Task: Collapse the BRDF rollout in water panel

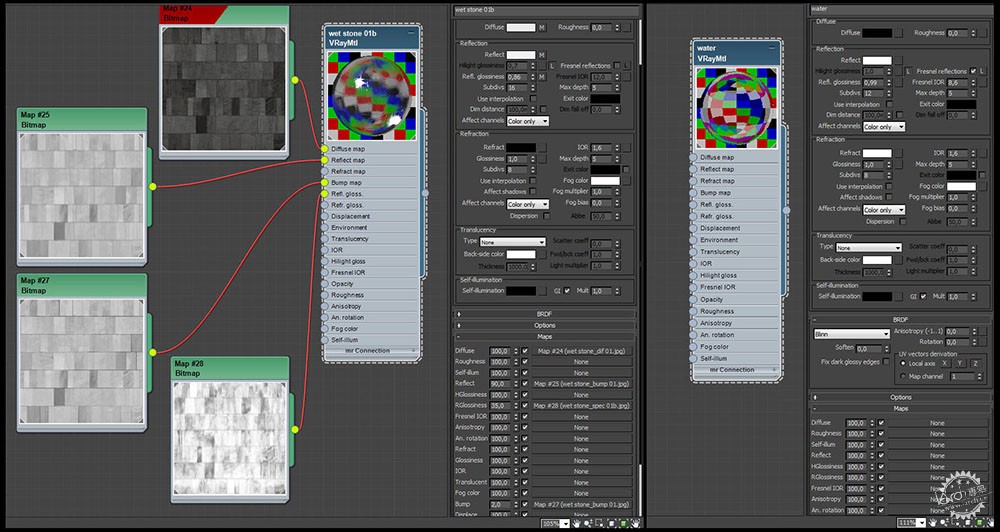Action: coord(901,320)
